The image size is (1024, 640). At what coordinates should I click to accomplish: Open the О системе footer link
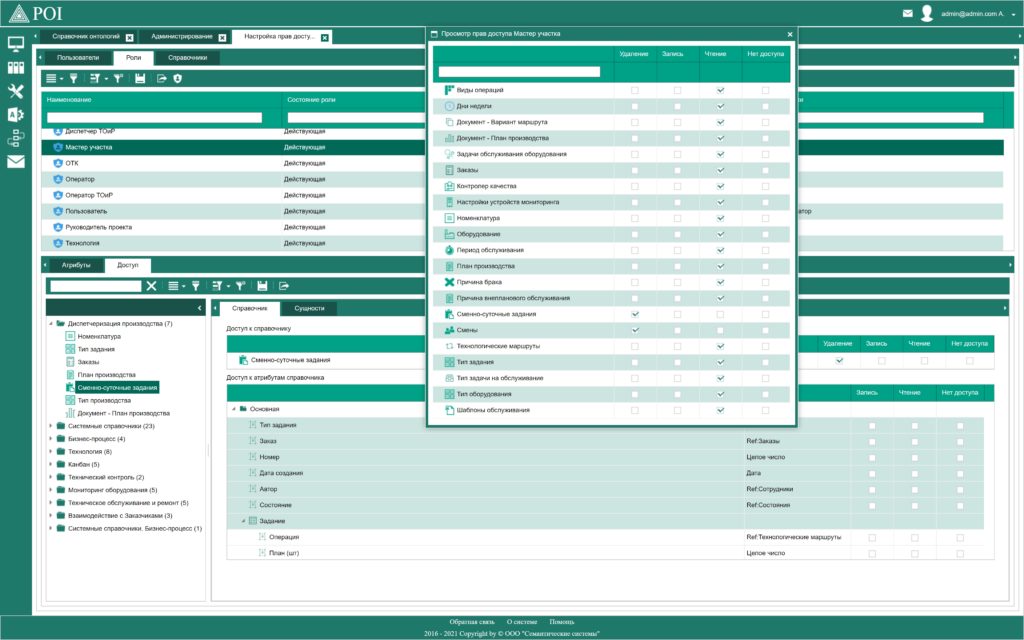[522, 622]
